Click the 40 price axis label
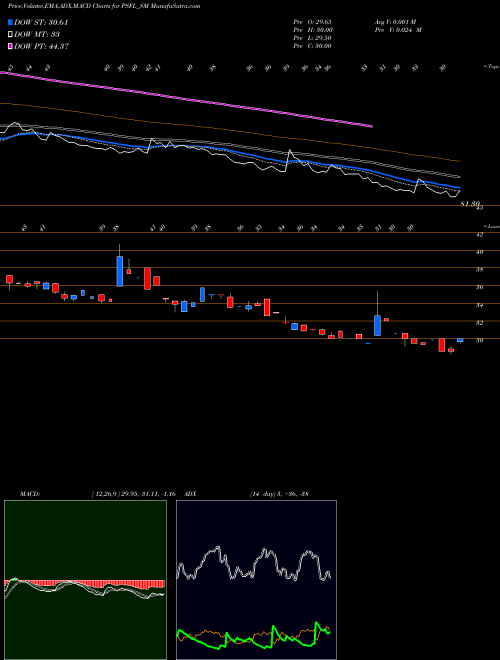The width and height of the screenshot is (500, 660). pos(479,252)
